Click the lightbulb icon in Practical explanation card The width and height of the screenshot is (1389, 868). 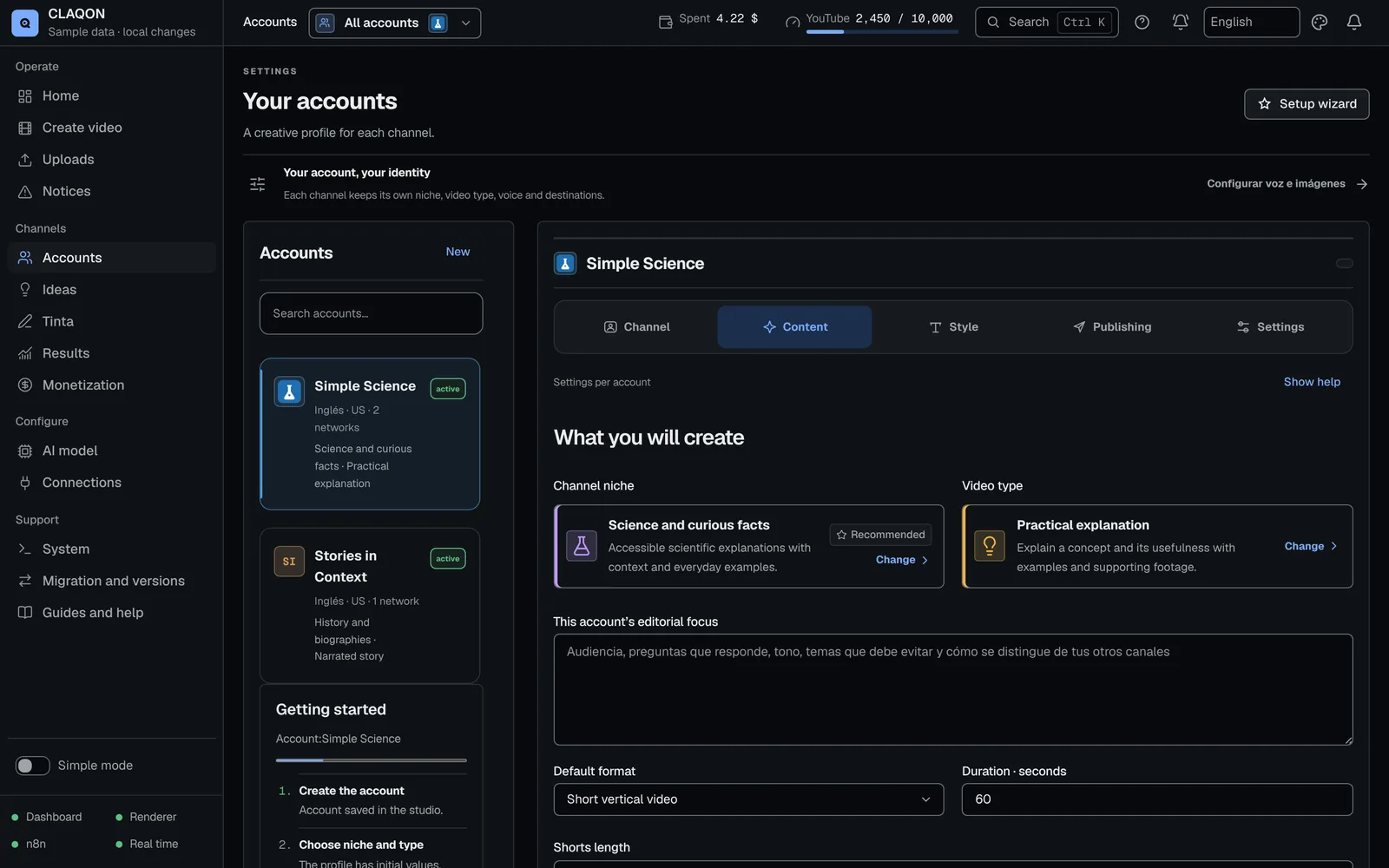pos(990,546)
